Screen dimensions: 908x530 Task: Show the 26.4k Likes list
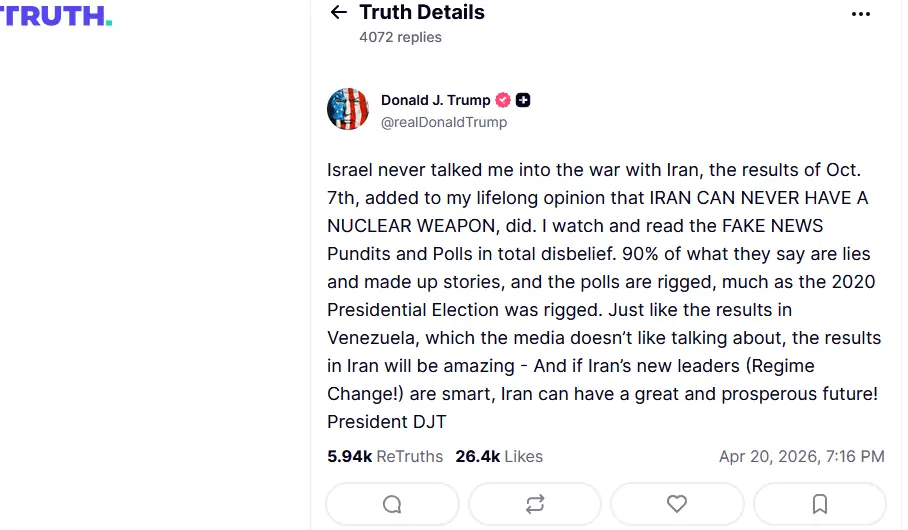tap(499, 456)
